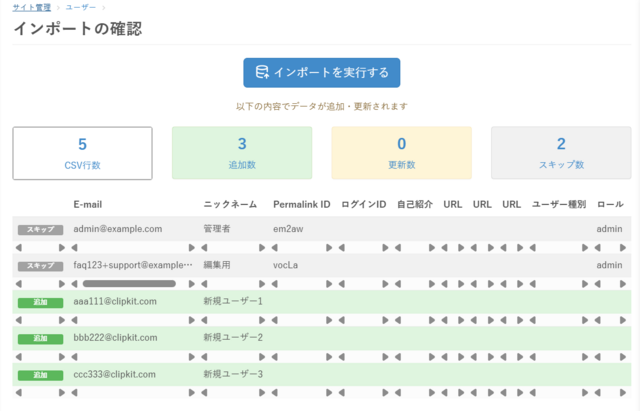Click the ニックネーム column header
Screen dimensions: 640x411
click(230, 204)
